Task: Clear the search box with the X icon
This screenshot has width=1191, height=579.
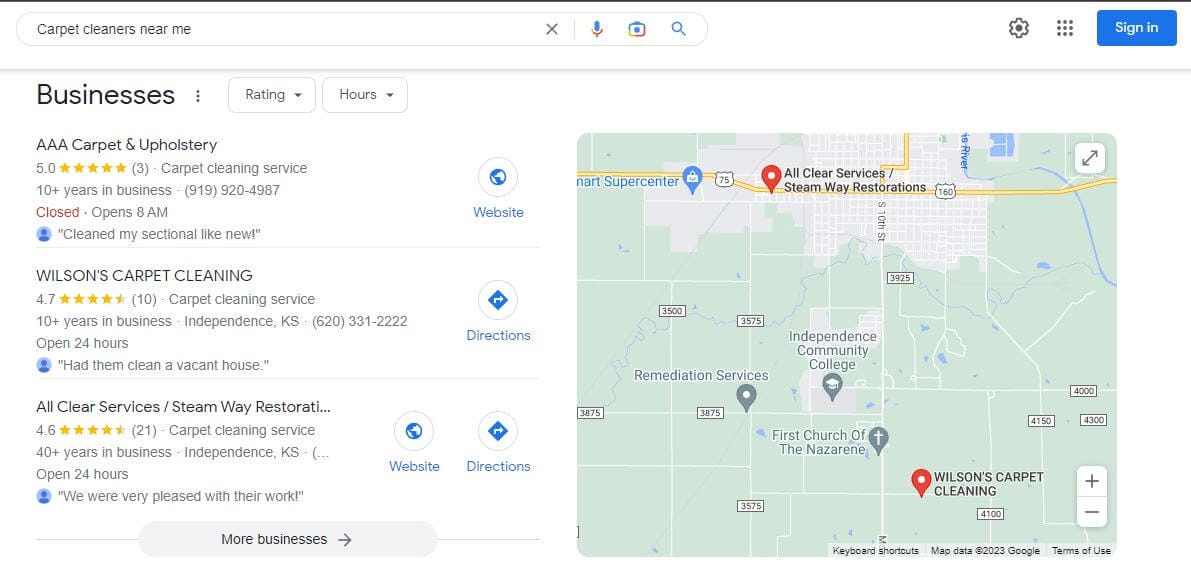Action: point(552,29)
